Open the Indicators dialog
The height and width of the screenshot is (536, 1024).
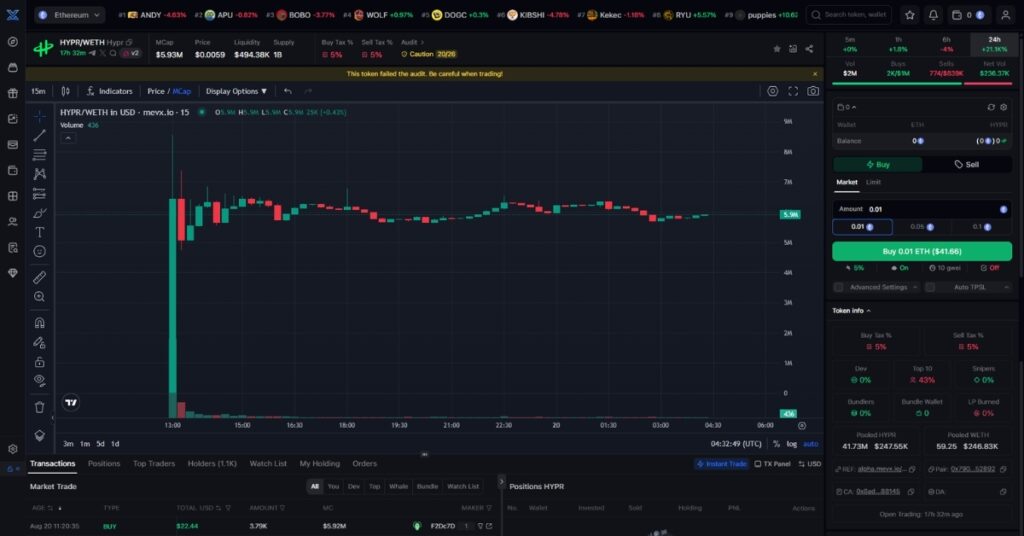110,91
